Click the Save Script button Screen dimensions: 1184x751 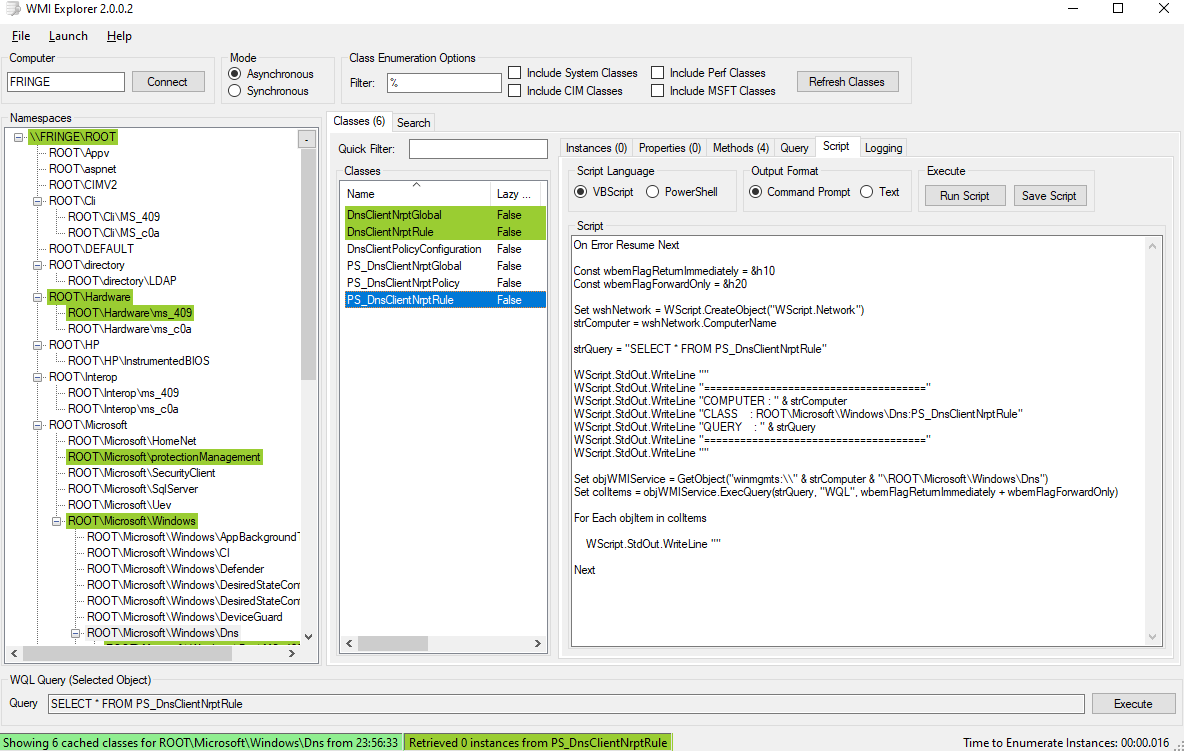[1050, 196]
